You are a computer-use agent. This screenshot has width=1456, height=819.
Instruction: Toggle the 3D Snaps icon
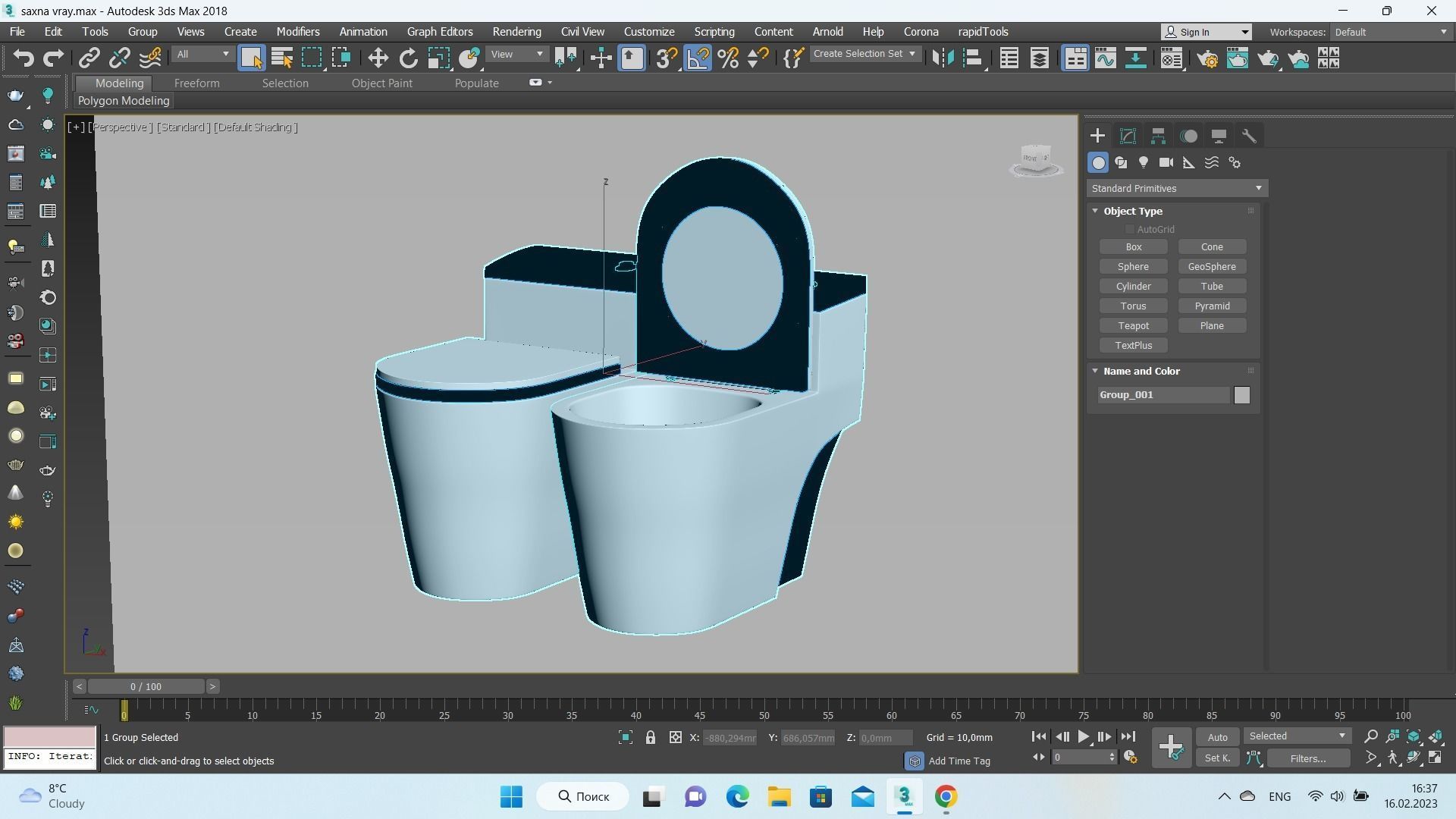[667, 58]
